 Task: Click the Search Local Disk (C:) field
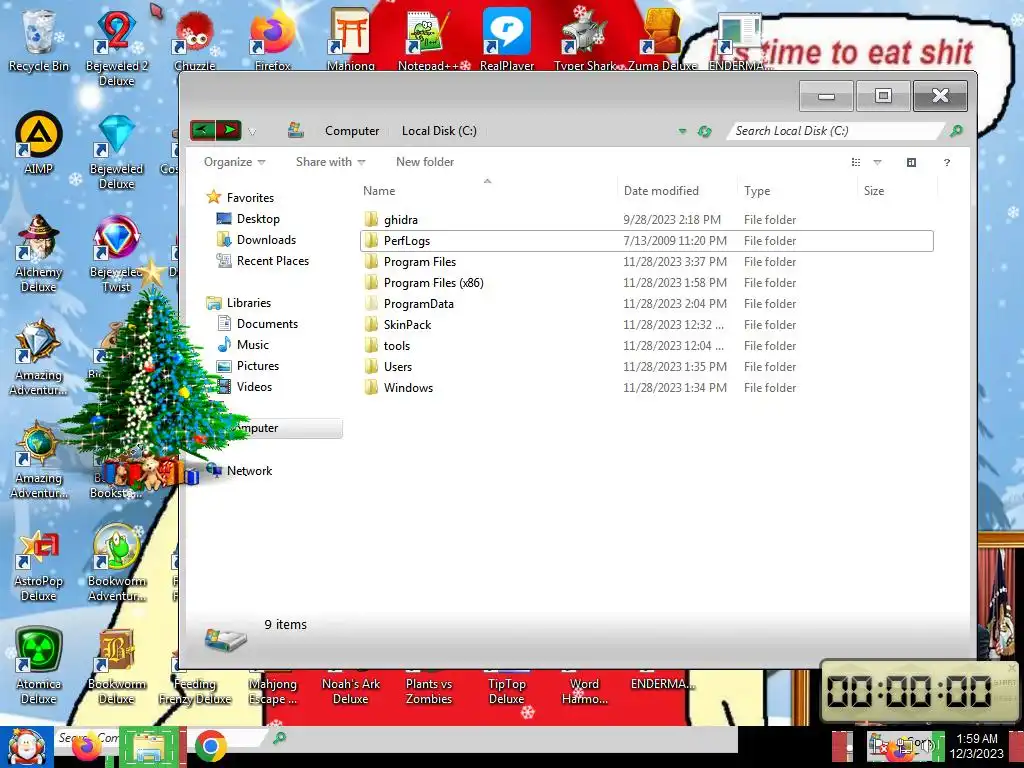coord(836,131)
